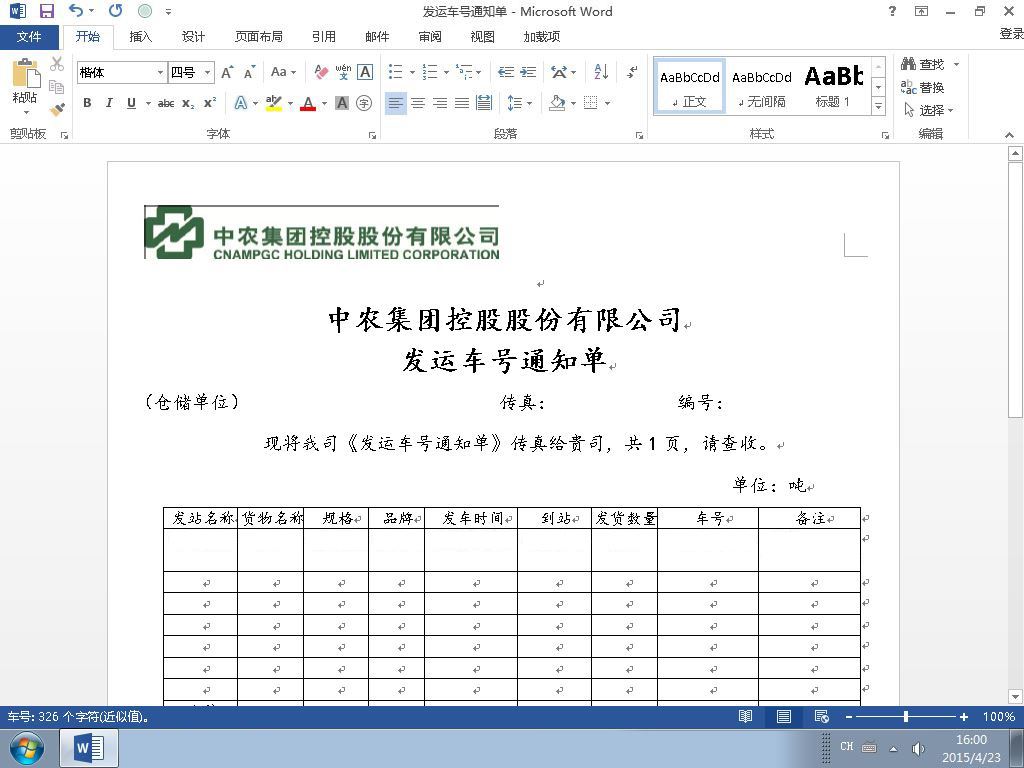Apply character border A icon
This screenshot has width=1024, height=768.
(365, 72)
